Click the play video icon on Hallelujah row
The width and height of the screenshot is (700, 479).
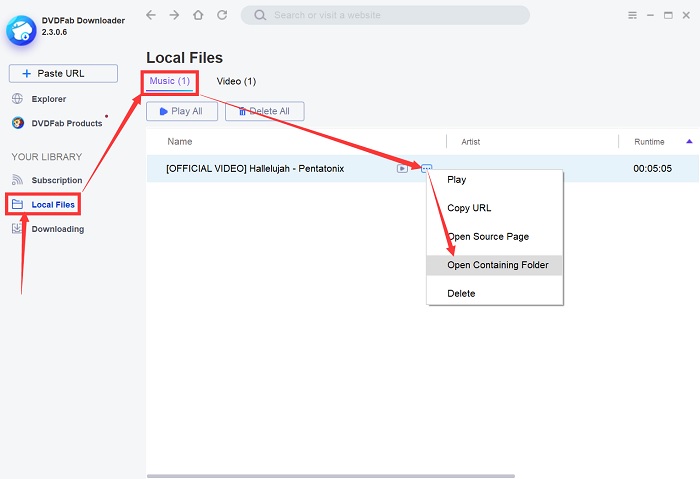click(402, 168)
